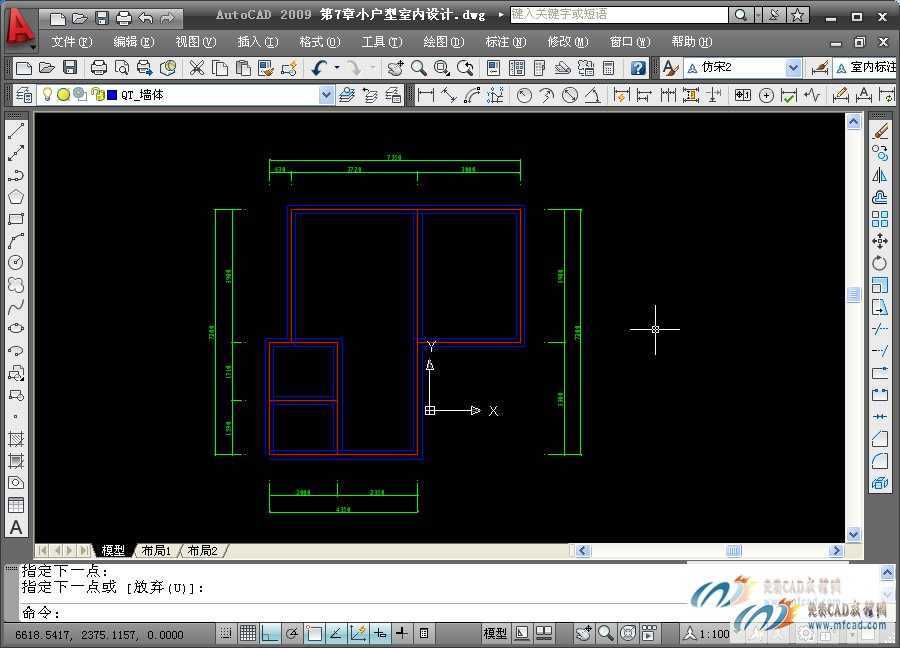Click the Linear dimension tool

click(425, 95)
